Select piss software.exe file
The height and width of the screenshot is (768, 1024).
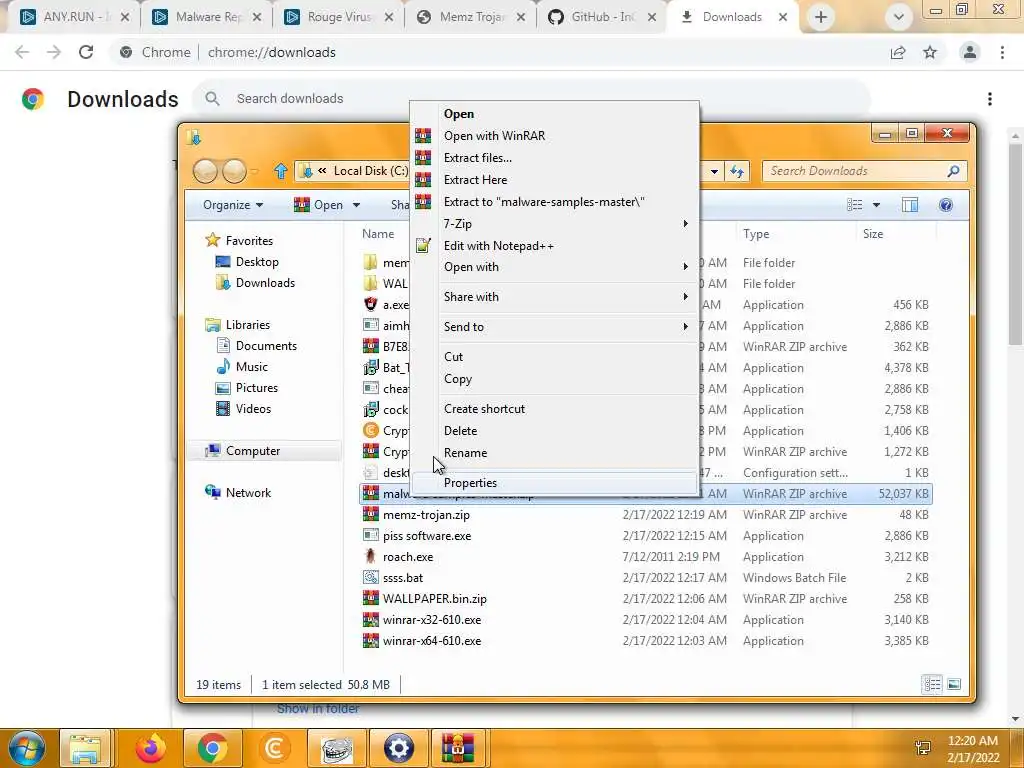point(426,536)
